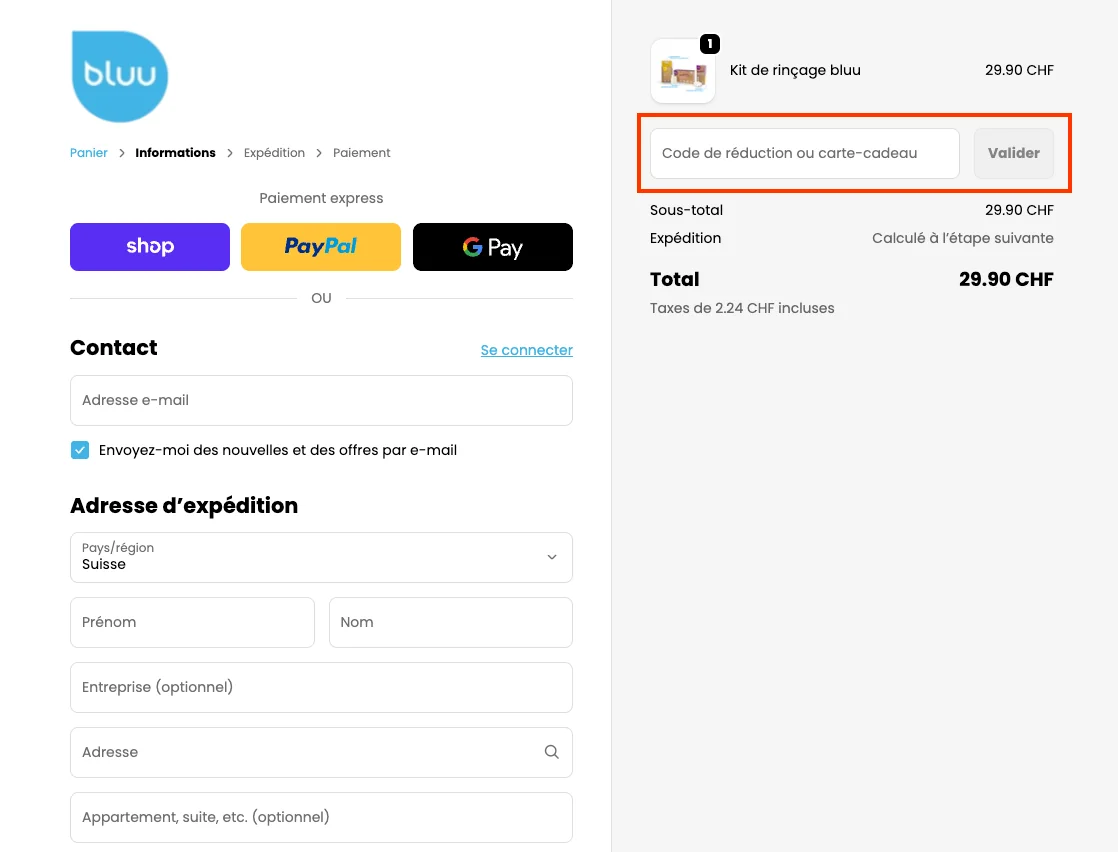1118x852 pixels.
Task: Uncheck the email news and offers checkbox
Action: click(80, 450)
